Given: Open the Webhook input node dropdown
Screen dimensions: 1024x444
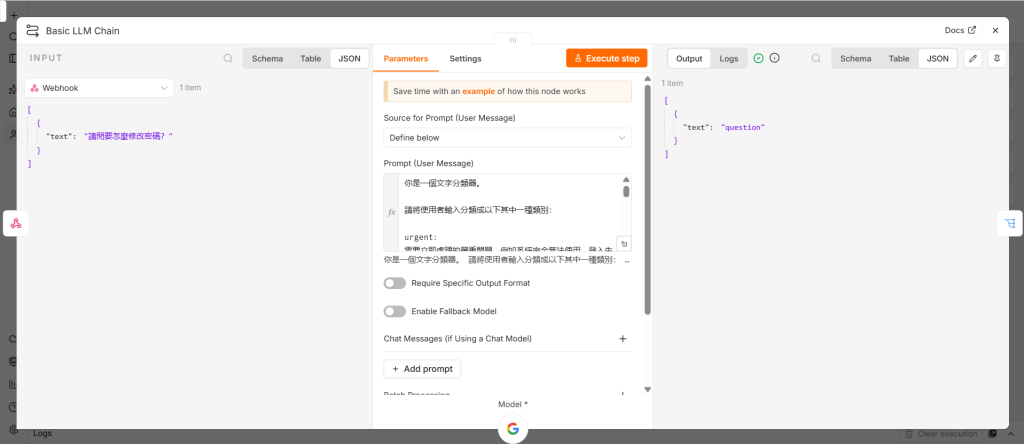Looking at the screenshot, I should (x=99, y=87).
